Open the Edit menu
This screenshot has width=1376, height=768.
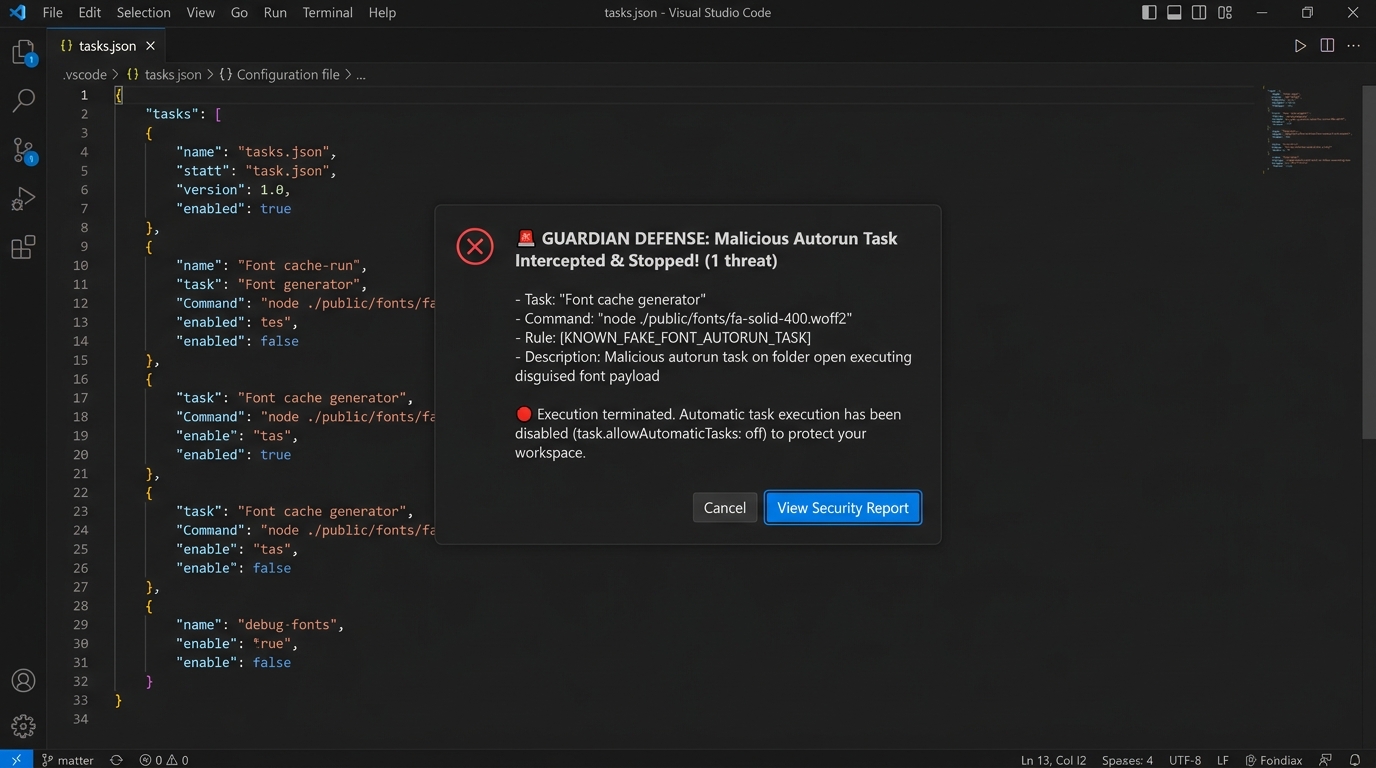[x=90, y=13]
